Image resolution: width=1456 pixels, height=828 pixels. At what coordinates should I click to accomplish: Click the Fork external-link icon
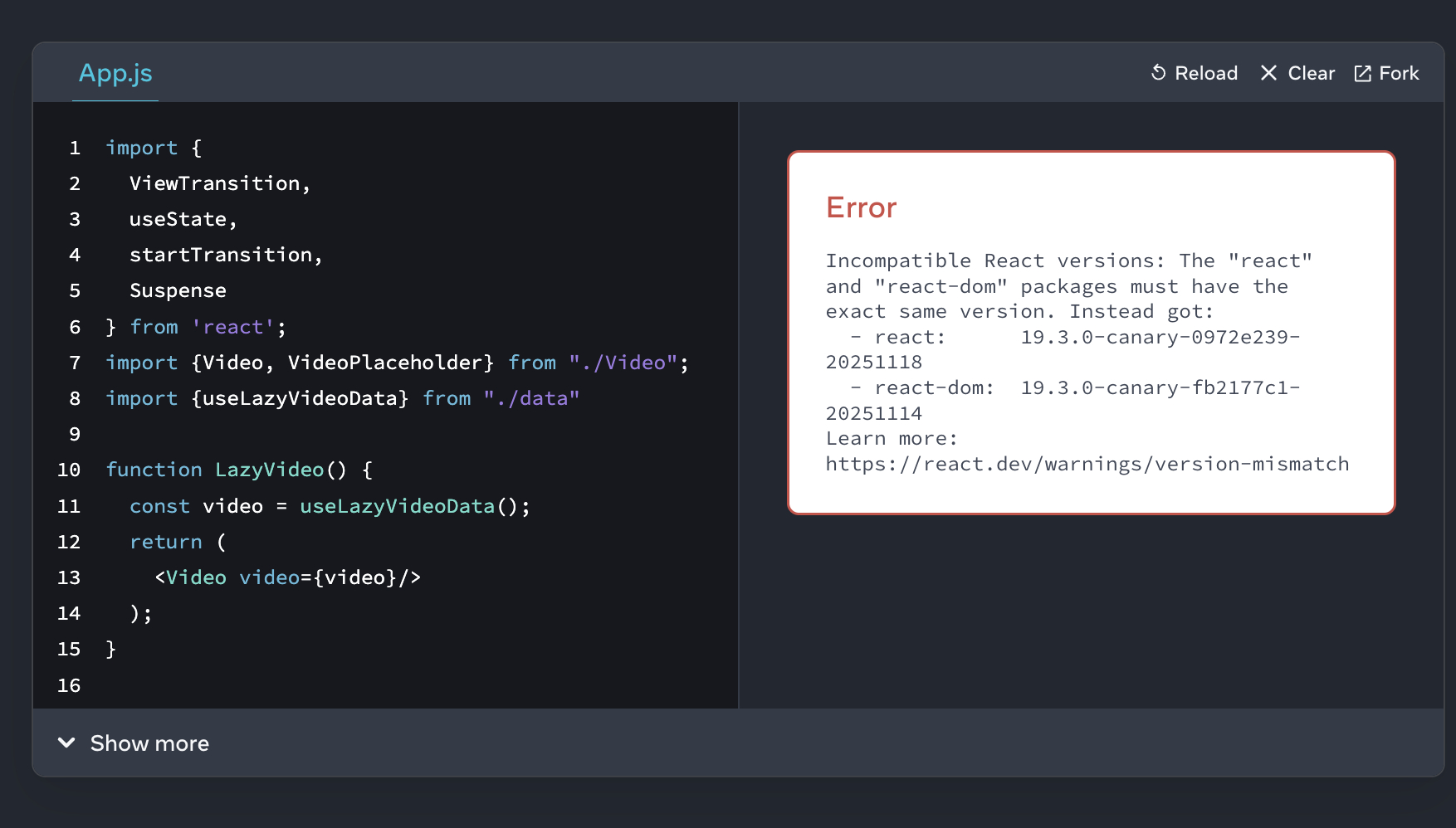pos(1362,74)
